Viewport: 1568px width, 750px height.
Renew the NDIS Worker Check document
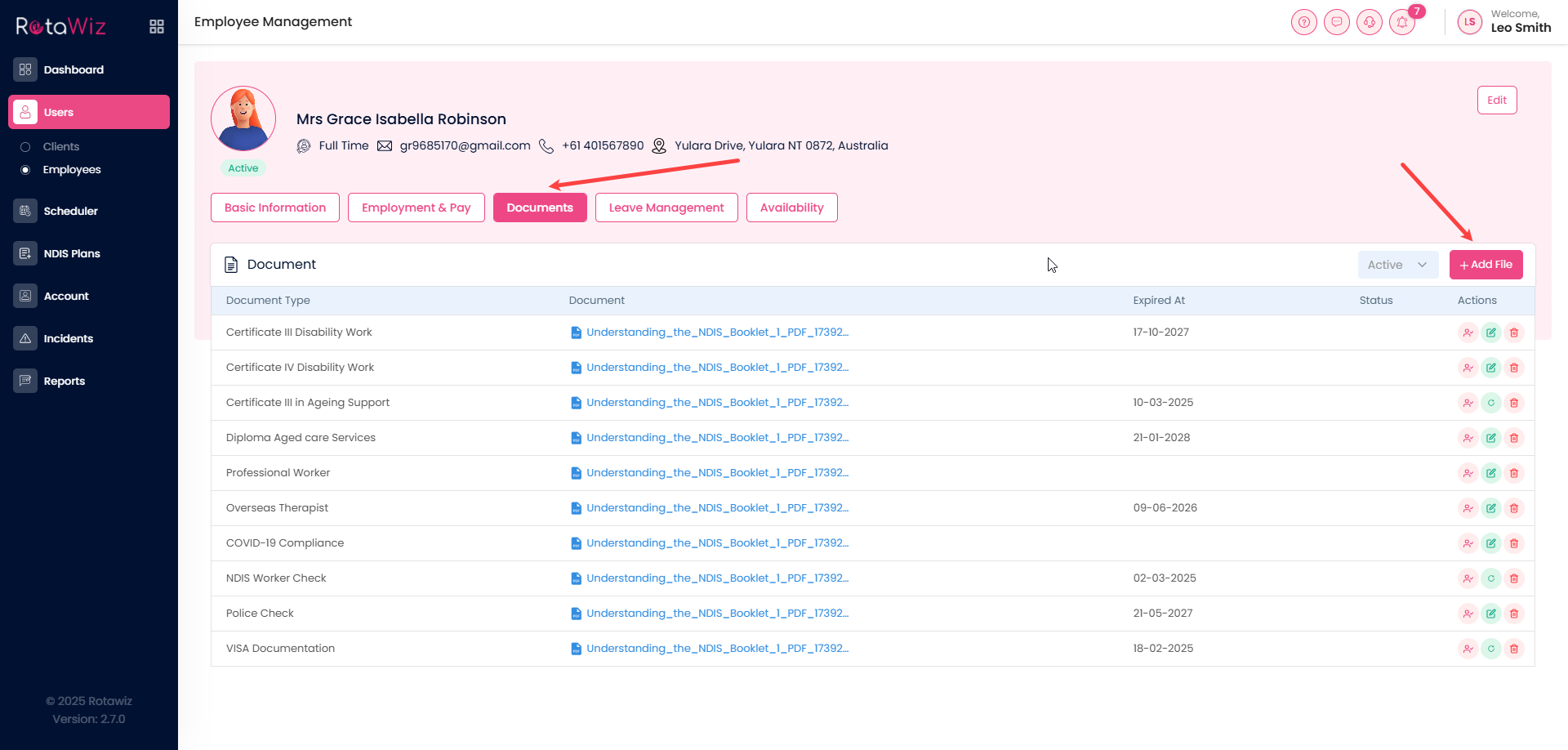click(x=1491, y=578)
